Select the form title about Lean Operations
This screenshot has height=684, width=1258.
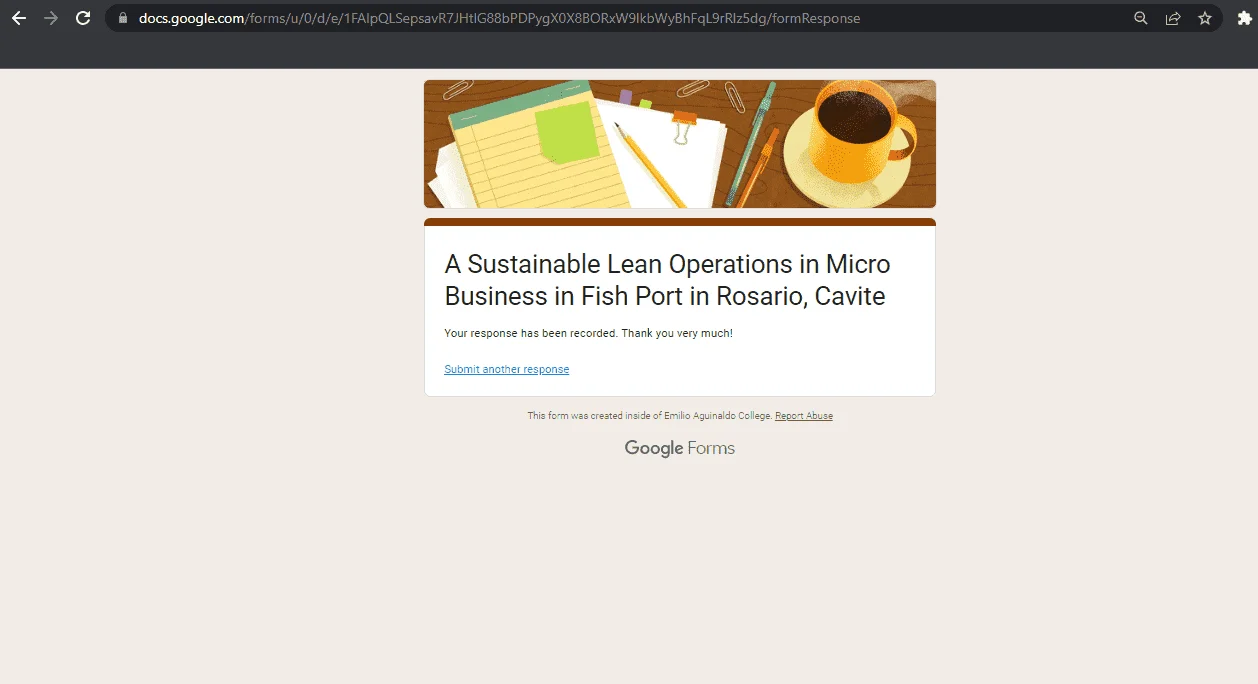(667, 280)
